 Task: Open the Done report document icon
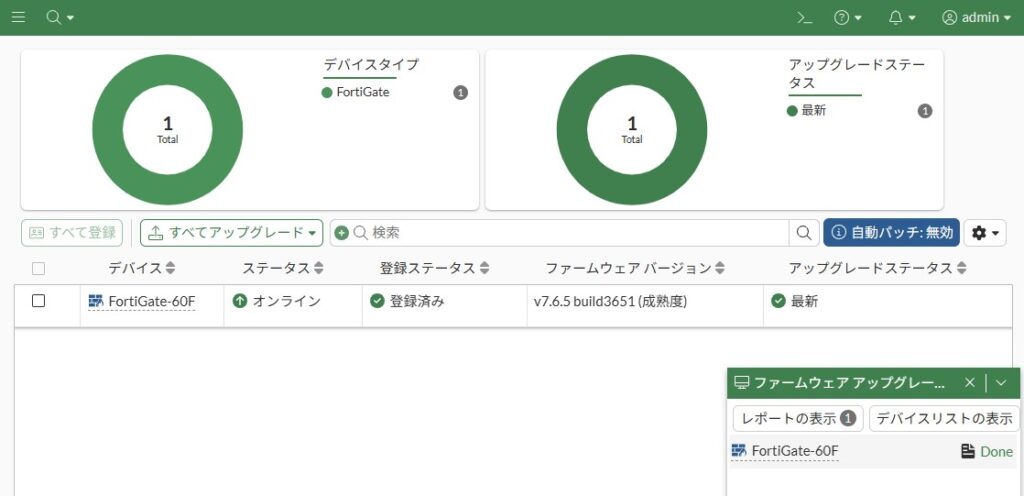967,451
